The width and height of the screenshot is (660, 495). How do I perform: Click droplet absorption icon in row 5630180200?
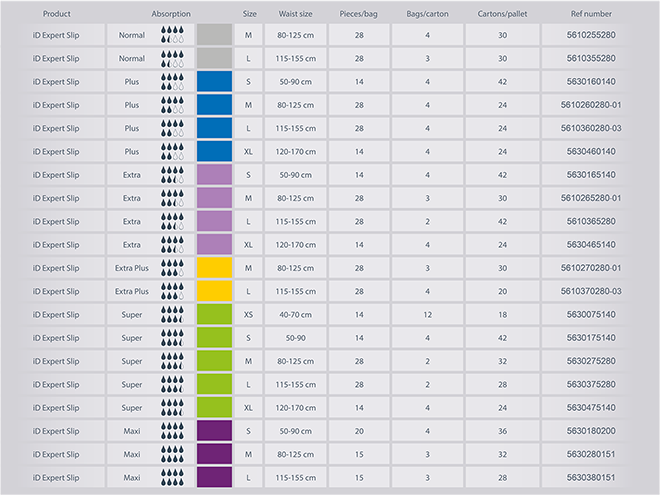pyautogui.click(x=172, y=431)
